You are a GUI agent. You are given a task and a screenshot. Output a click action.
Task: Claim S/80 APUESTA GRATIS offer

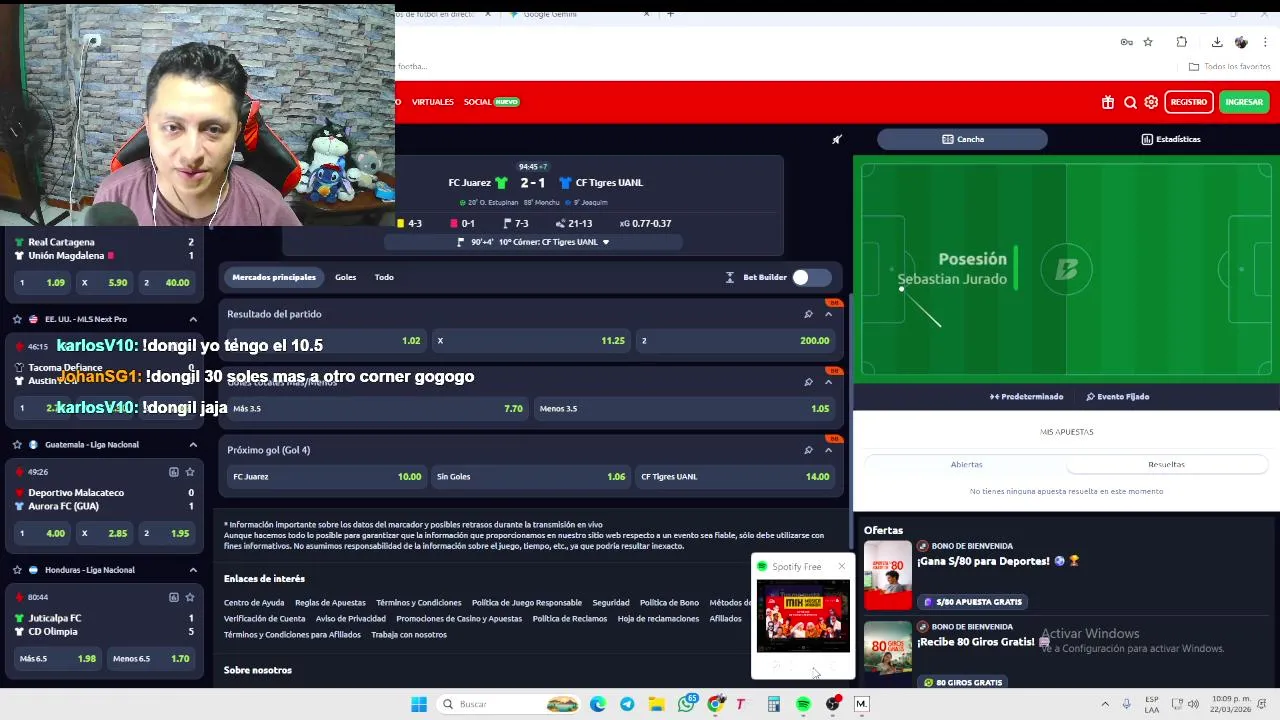click(973, 602)
